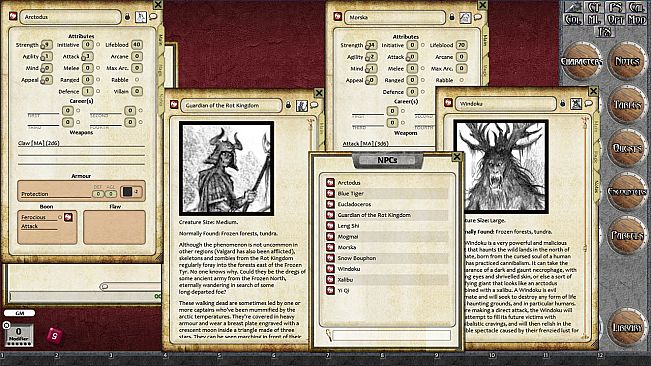Click the wand icon left of CT
This screenshot has width=651, height=366.
pos(573,7)
